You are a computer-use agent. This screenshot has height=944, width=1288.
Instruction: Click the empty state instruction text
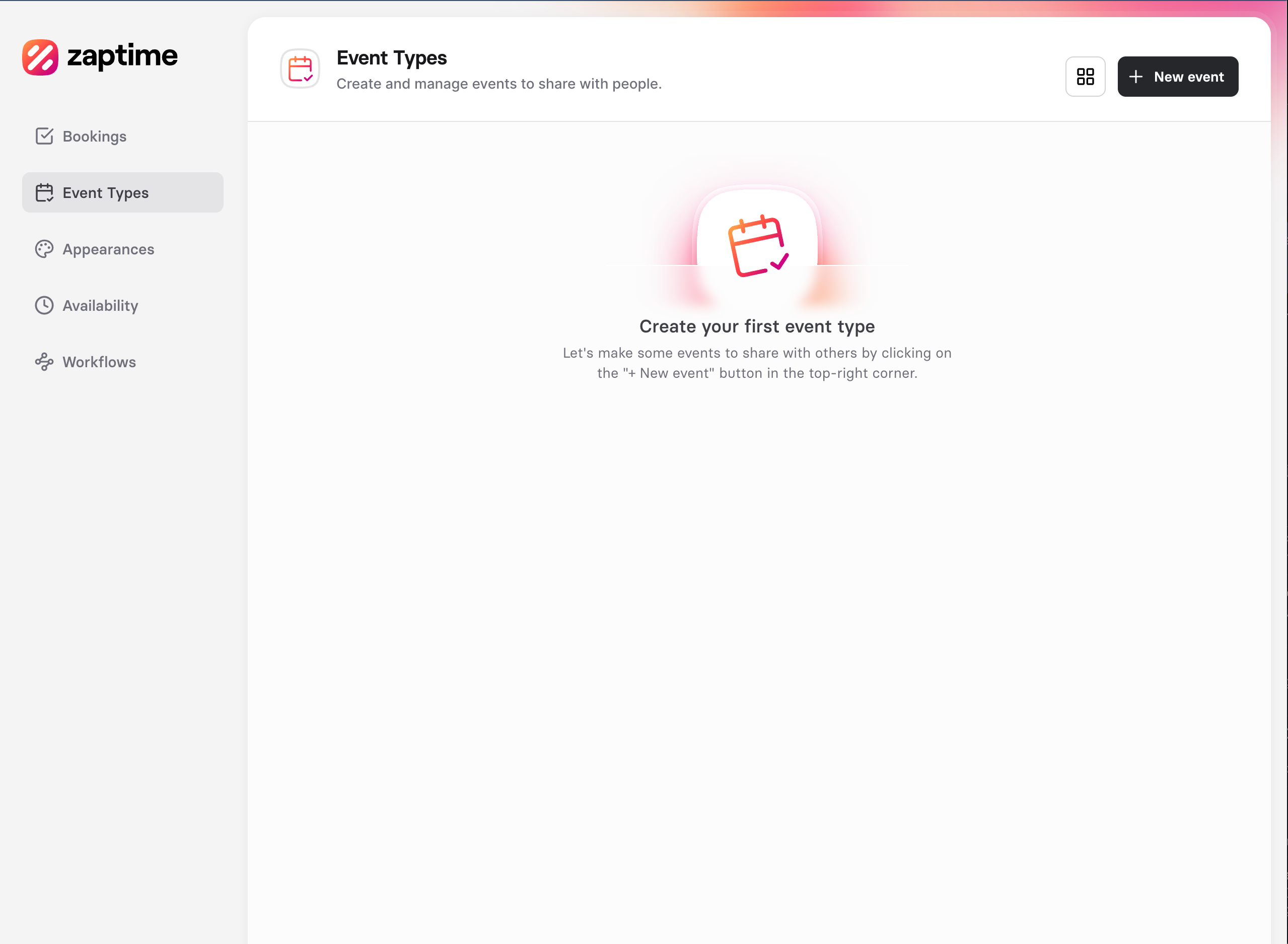756,363
